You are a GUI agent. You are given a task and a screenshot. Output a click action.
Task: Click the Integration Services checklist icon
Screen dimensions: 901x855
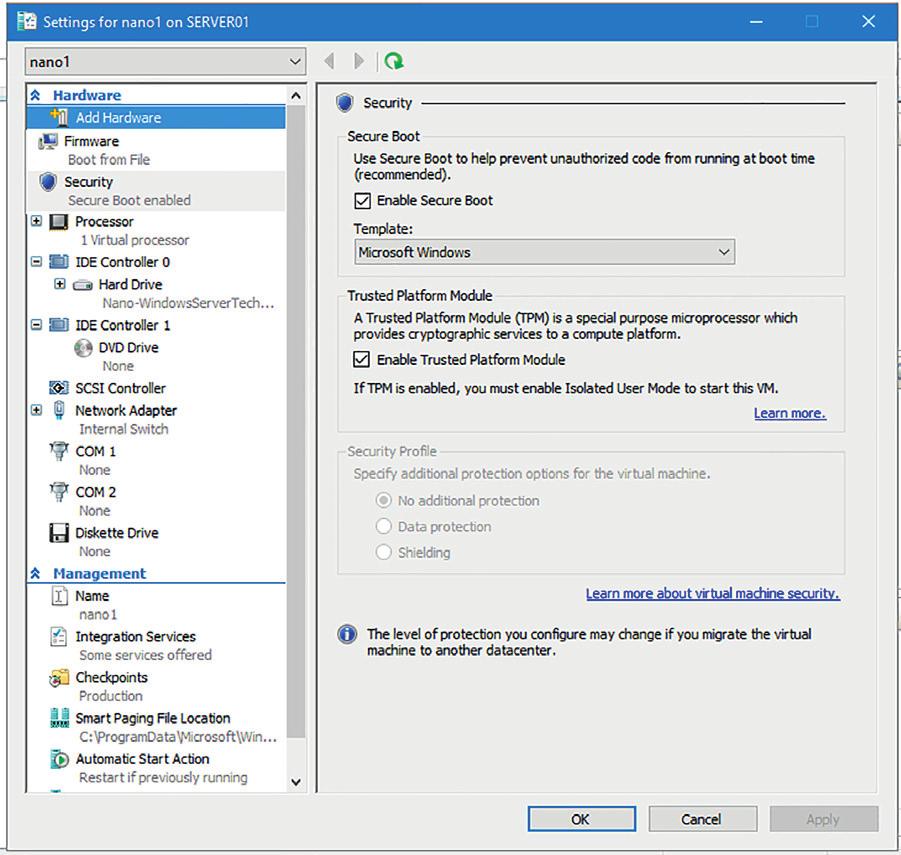click(x=59, y=637)
